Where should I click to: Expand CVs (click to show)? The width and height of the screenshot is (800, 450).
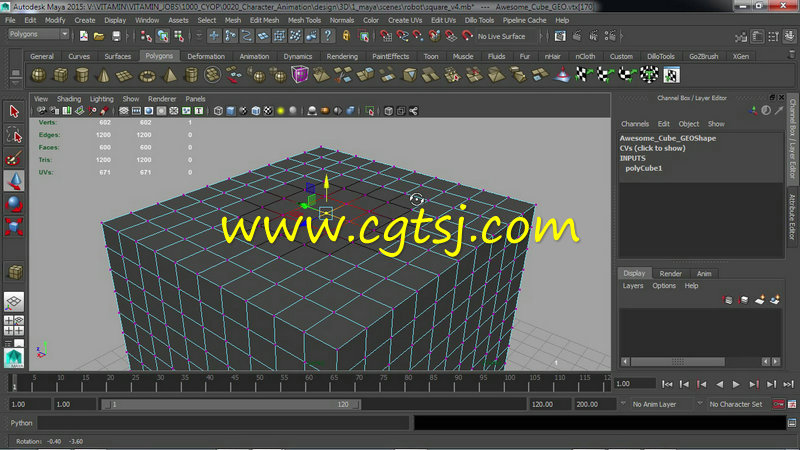(x=652, y=148)
